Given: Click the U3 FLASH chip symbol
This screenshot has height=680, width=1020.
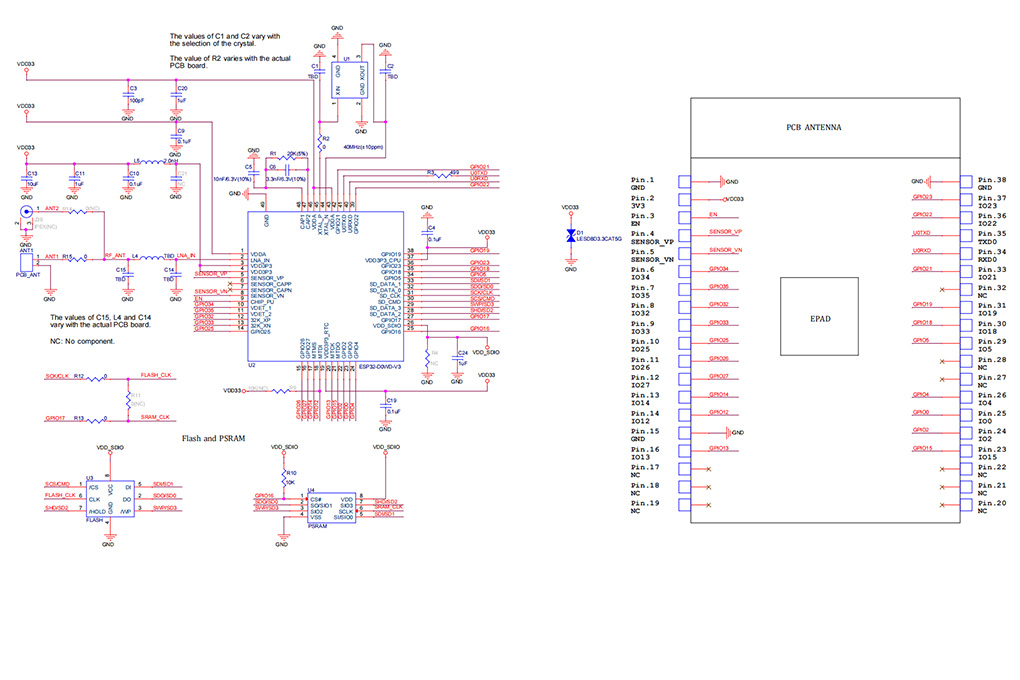Looking at the screenshot, I should tap(110, 498).
